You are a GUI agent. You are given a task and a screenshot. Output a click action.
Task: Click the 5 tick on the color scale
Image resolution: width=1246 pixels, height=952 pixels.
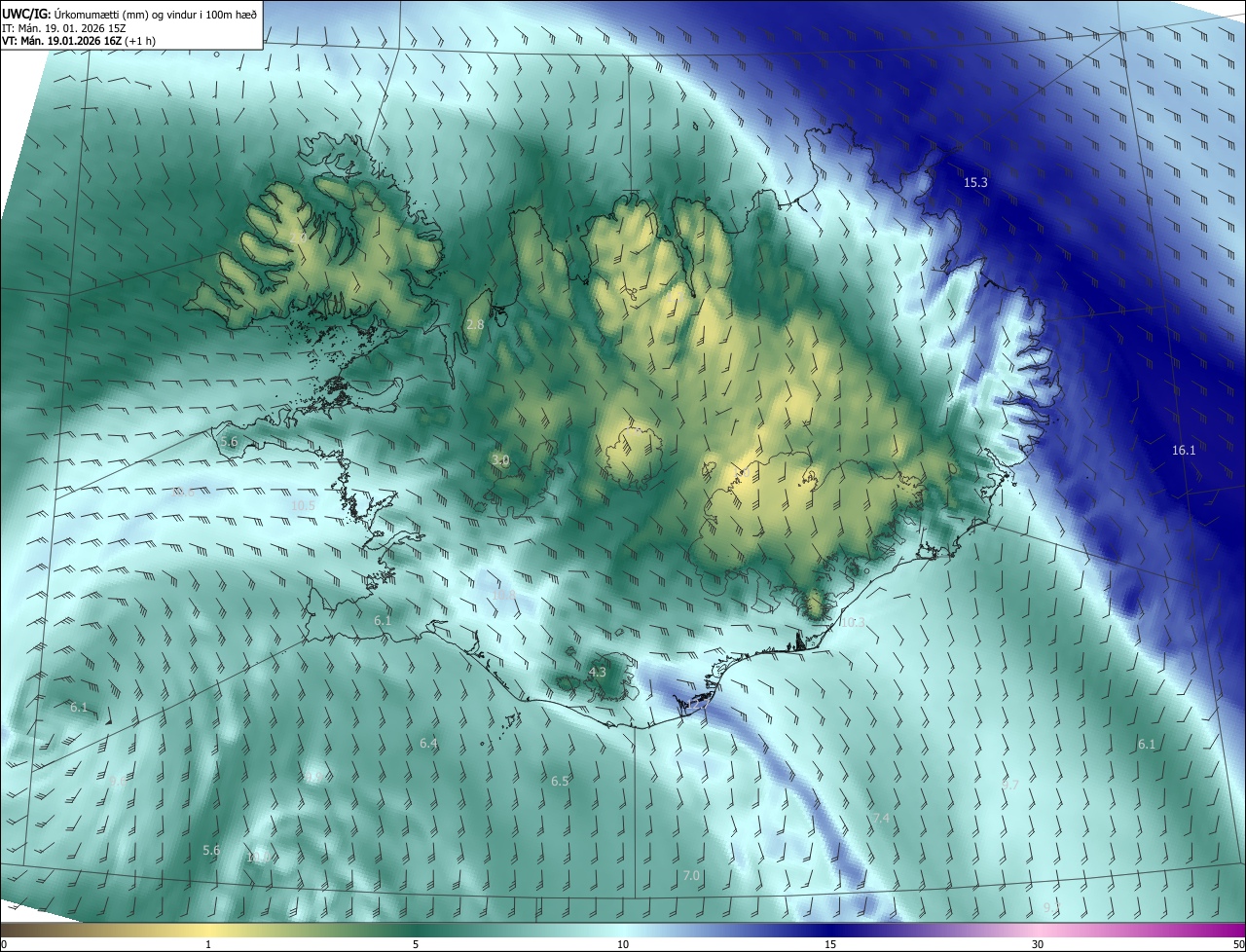click(x=416, y=944)
